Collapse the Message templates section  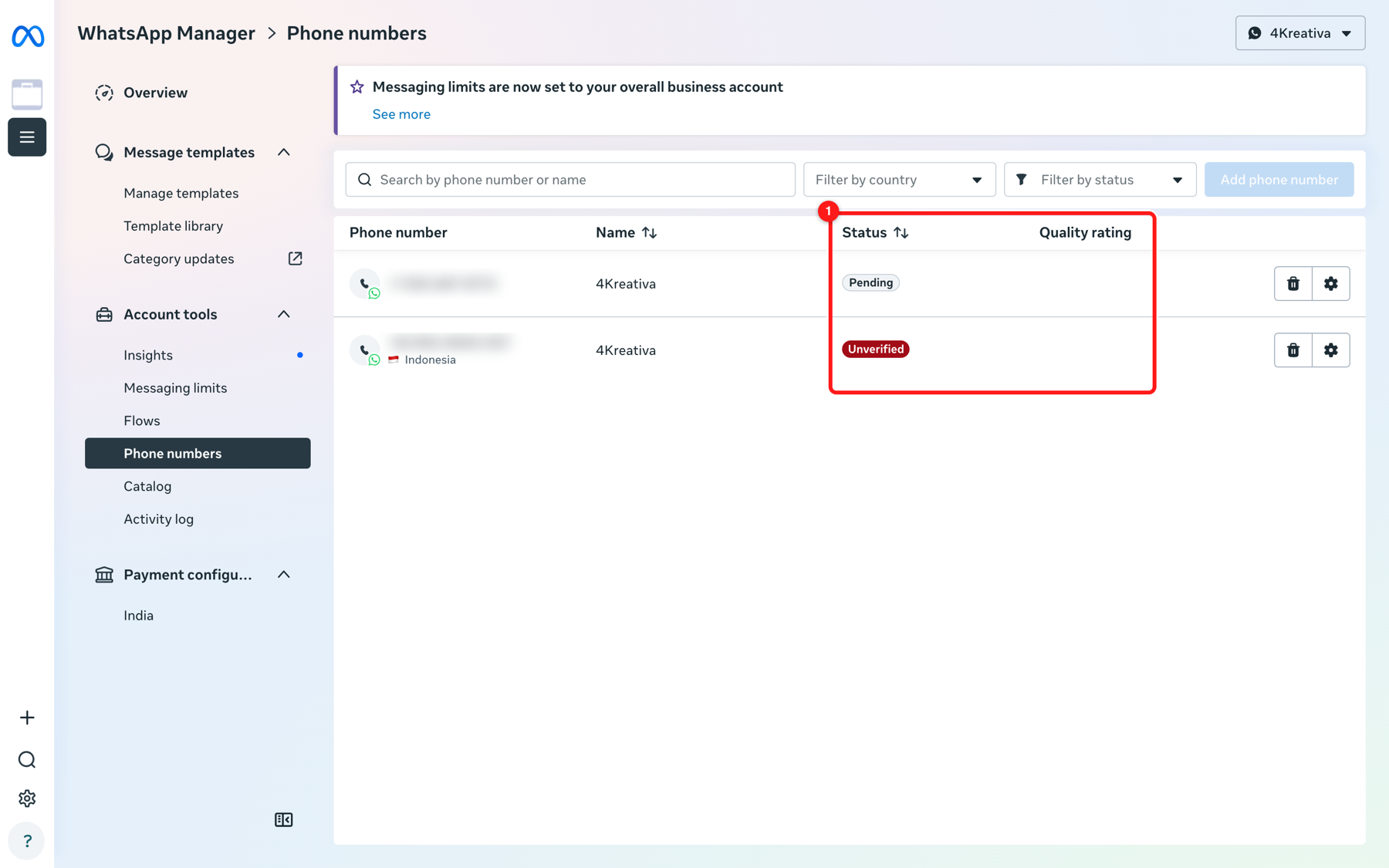tap(284, 152)
